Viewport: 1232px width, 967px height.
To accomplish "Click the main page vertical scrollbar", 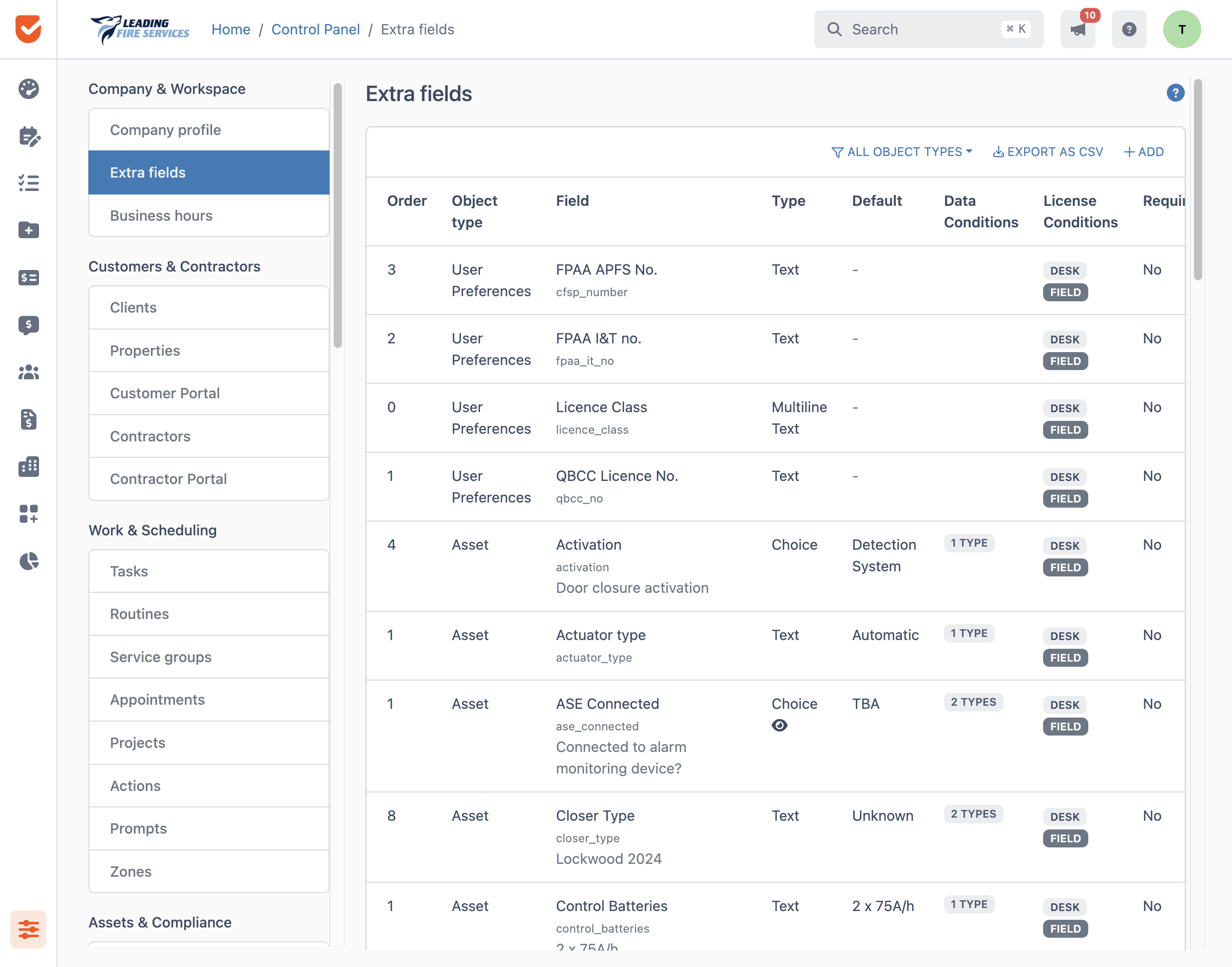I will [1198, 180].
